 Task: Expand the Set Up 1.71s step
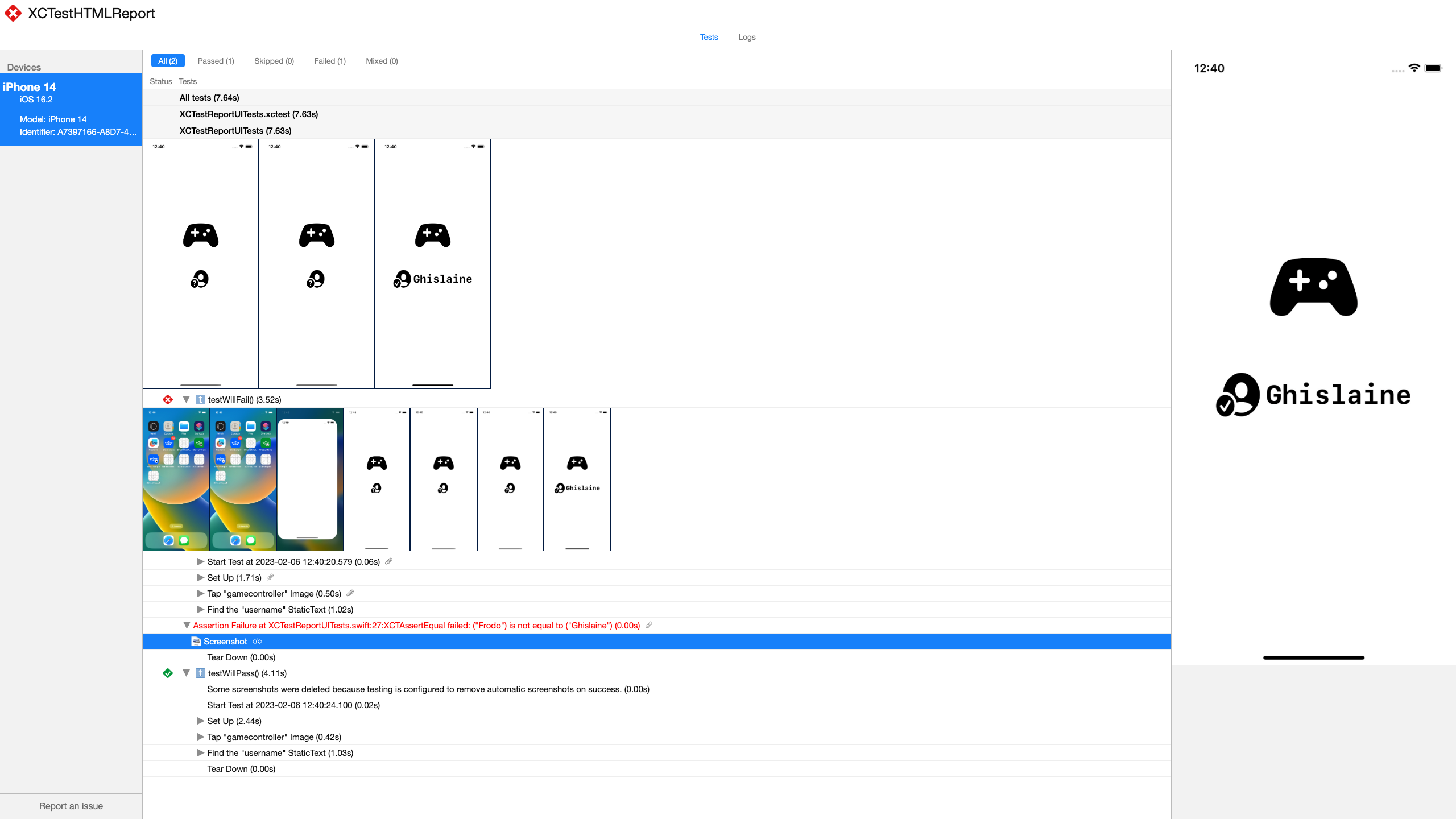(200, 577)
